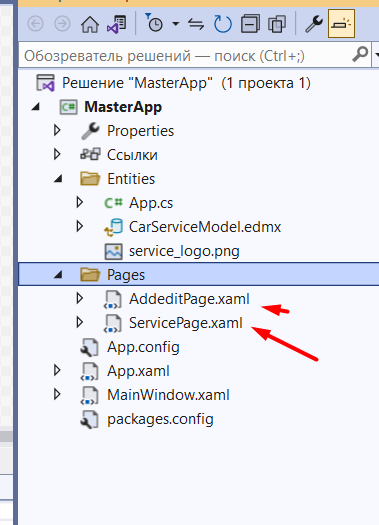Click the XAML icon beside MainWindow.xaml
Image resolution: width=379 pixels, height=525 pixels.
pos(90,396)
